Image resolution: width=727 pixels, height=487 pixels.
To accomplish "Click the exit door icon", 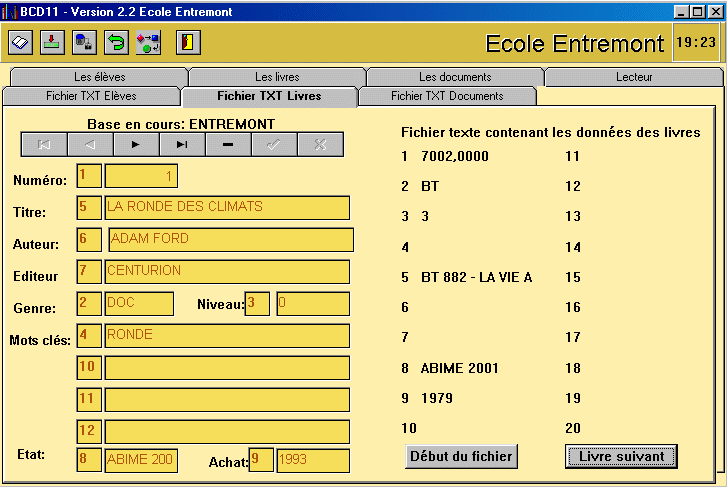I will point(187,43).
